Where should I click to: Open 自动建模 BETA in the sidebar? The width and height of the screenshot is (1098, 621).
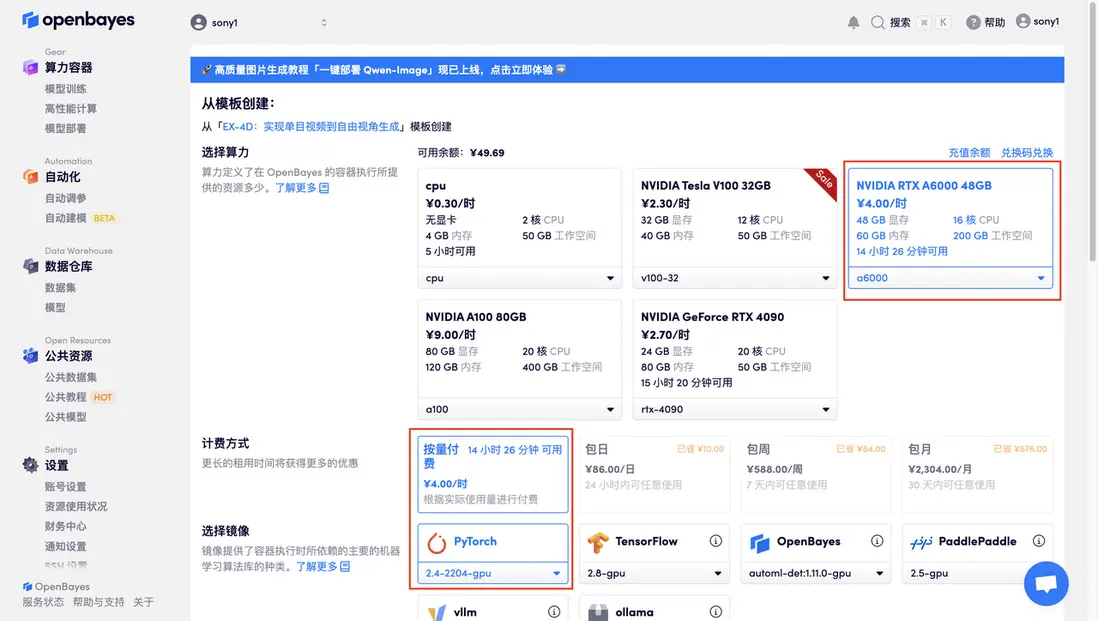(81, 218)
